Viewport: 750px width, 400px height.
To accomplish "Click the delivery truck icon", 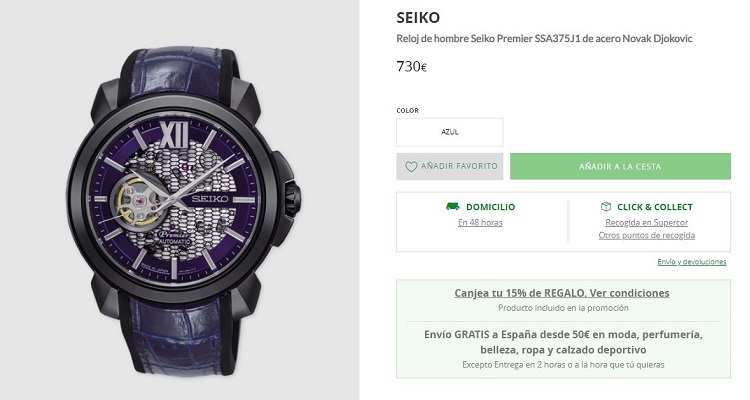I will tap(453, 207).
